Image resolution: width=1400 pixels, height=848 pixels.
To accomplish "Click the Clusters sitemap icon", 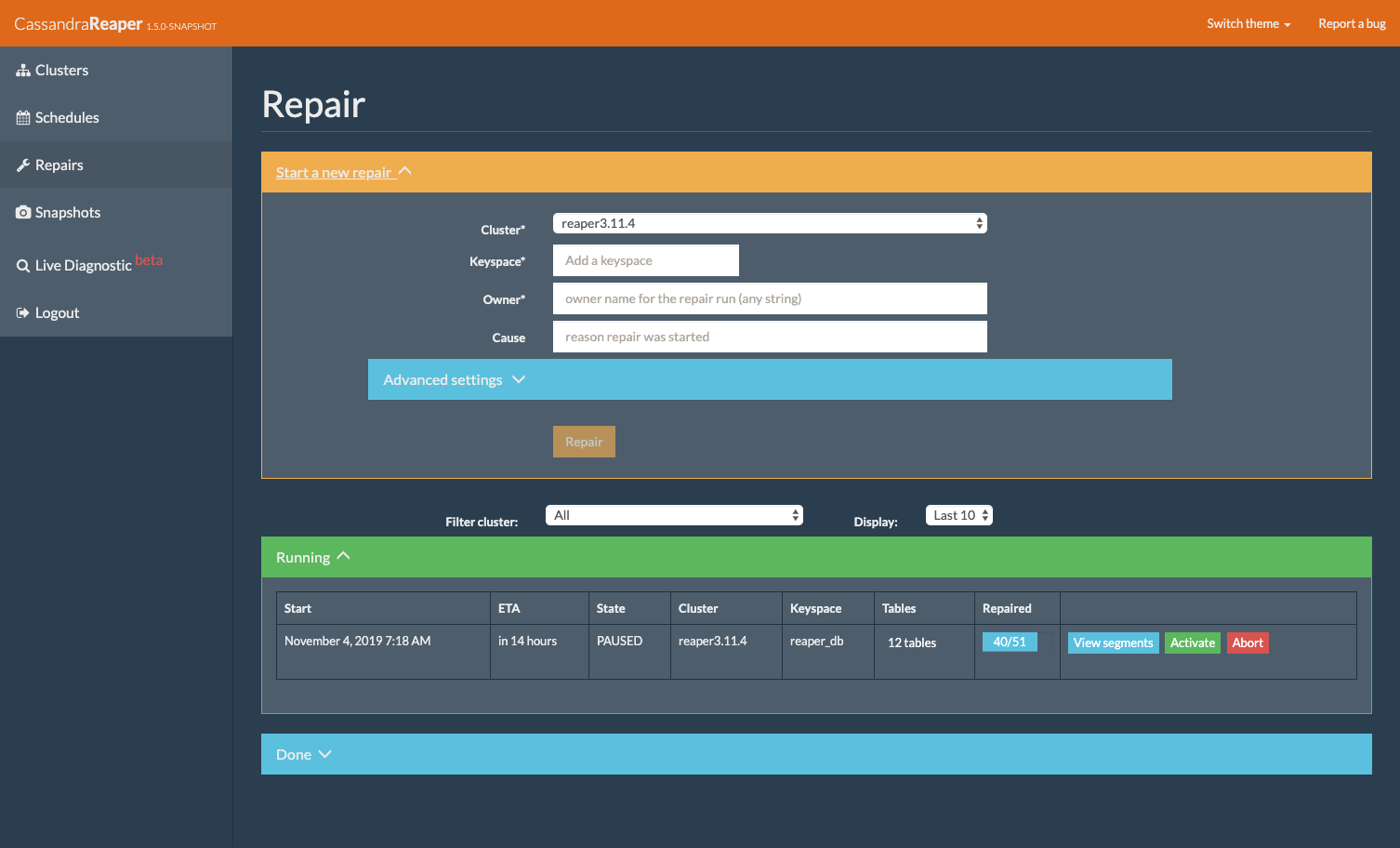I will [x=23, y=71].
